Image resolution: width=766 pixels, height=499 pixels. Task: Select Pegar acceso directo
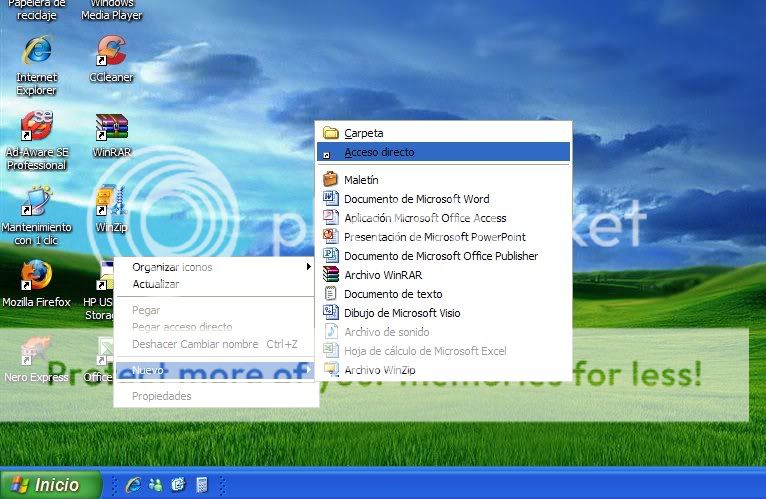pyautogui.click(x=215, y=326)
